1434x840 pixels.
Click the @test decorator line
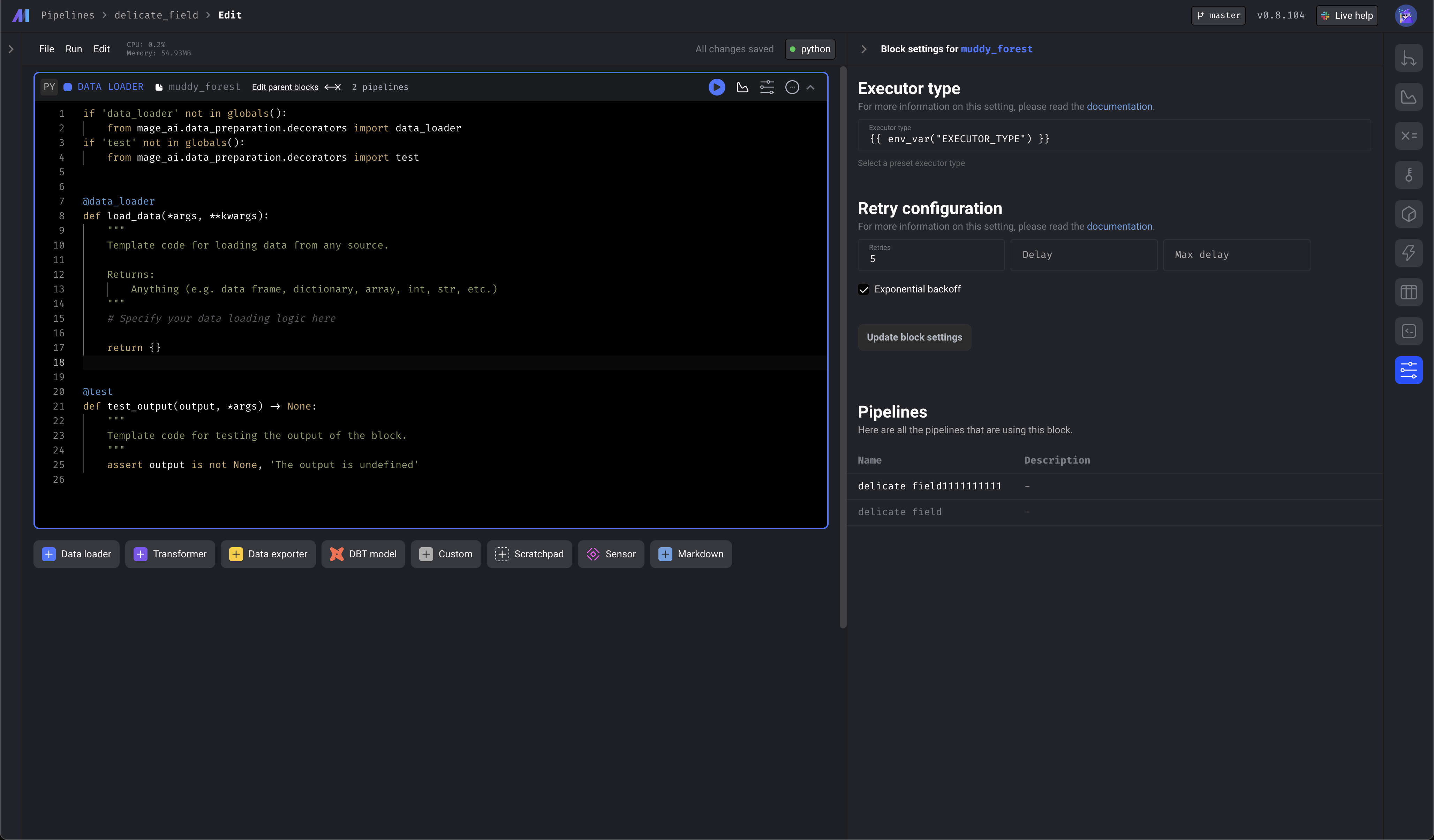tap(97, 392)
